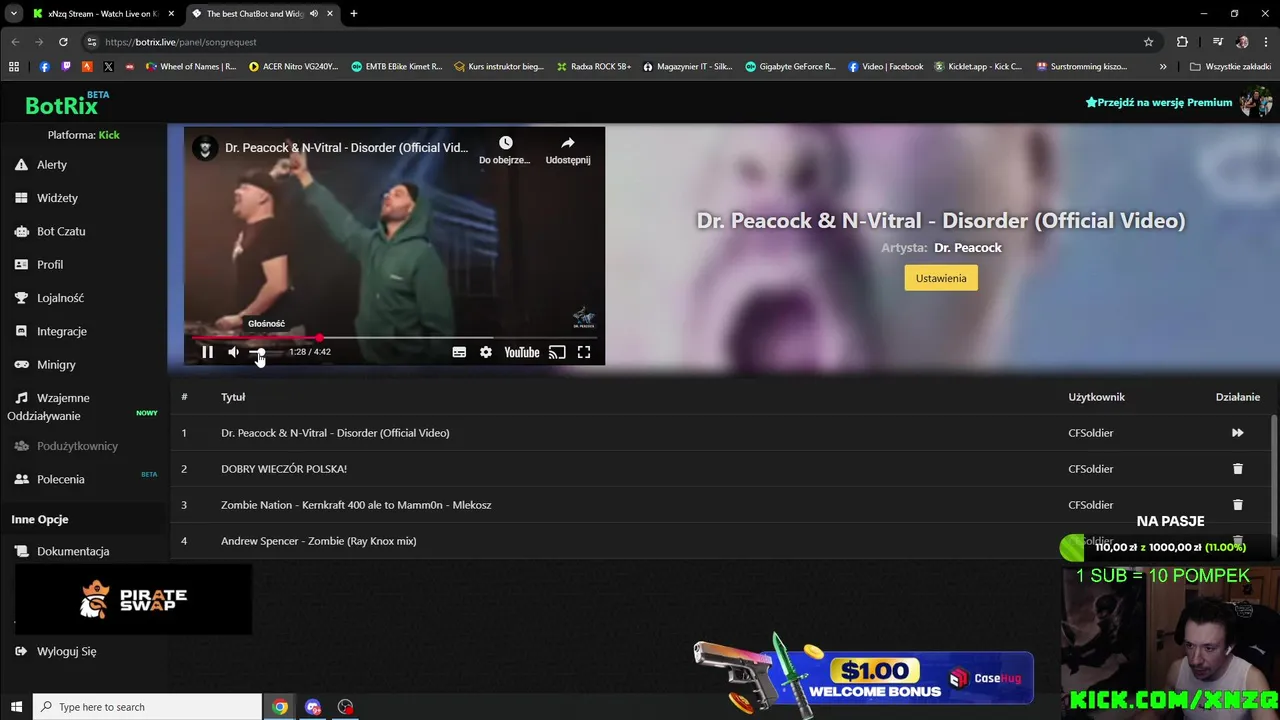Open the media control icon in Chrome toolbar
This screenshot has width=1280, height=720.
[x=1217, y=42]
